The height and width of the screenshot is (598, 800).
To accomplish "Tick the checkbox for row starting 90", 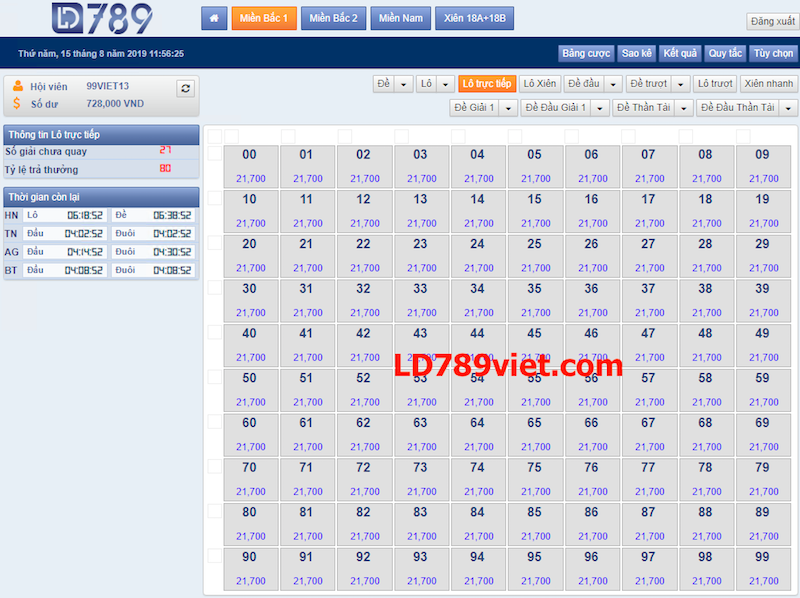I will pyautogui.click(x=215, y=556).
